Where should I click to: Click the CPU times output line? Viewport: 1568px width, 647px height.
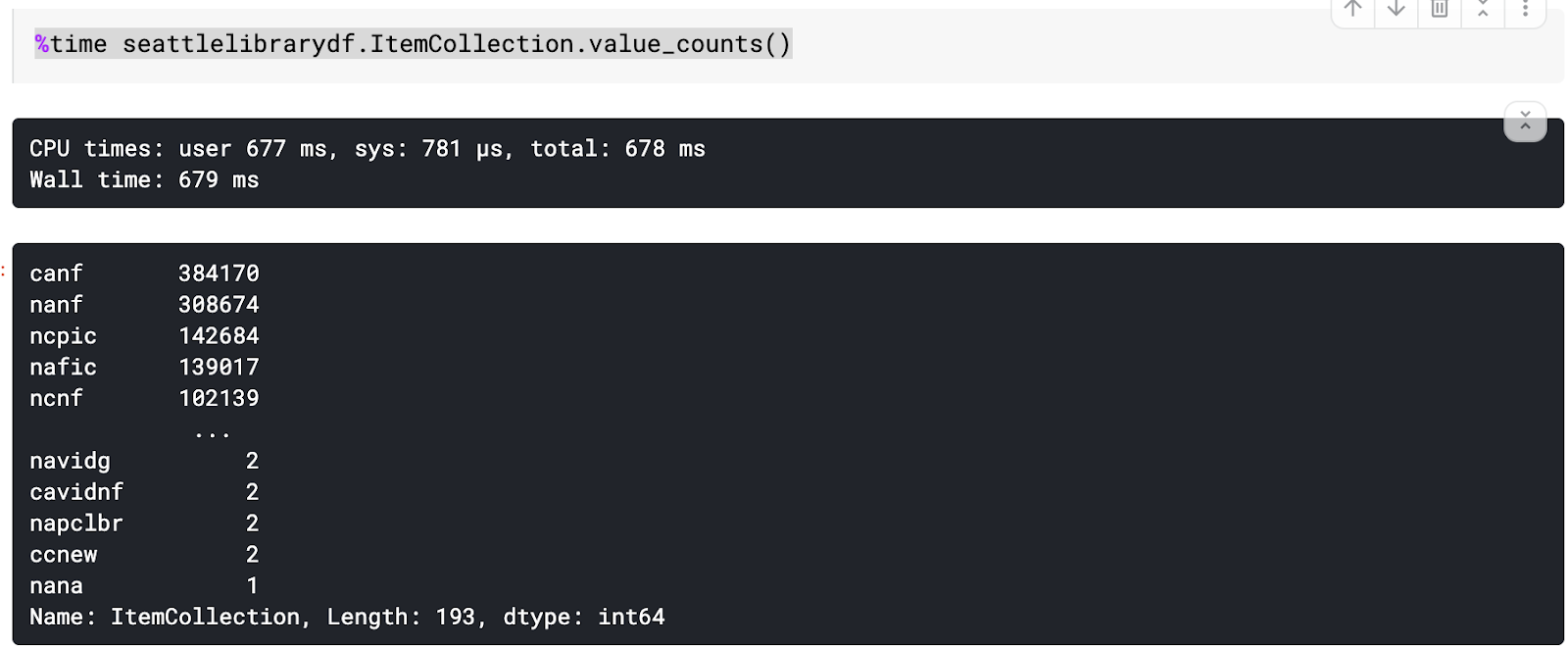point(367,149)
